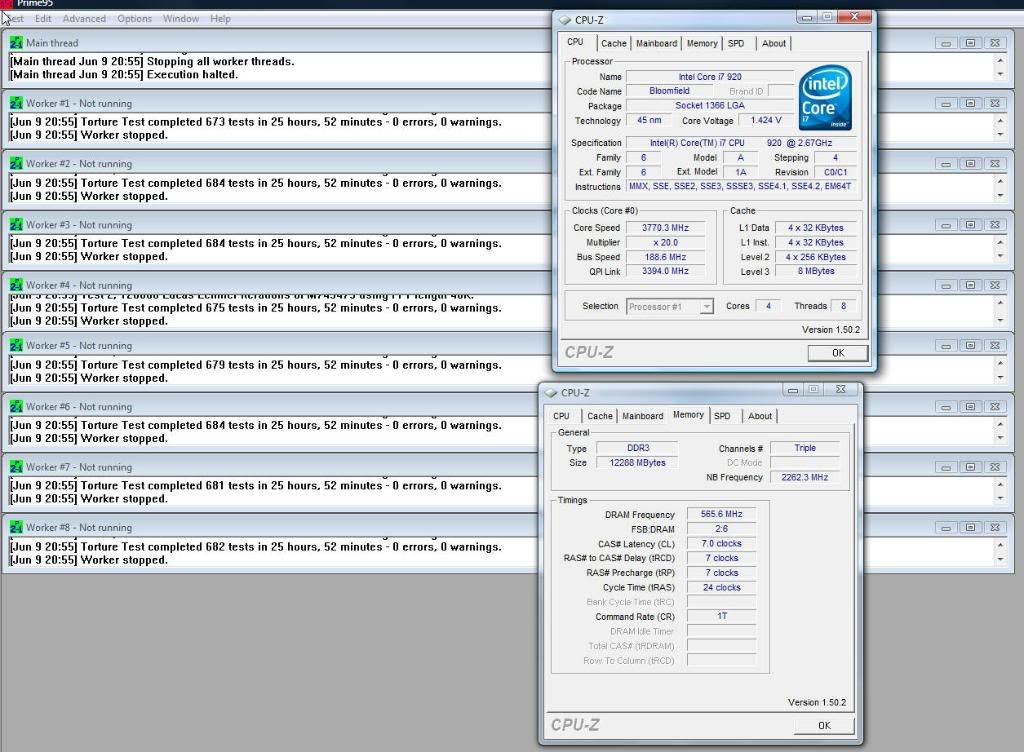Open the Help menu in Prime95
This screenshot has height=752, width=1024.
pyautogui.click(x=220, y=19)
